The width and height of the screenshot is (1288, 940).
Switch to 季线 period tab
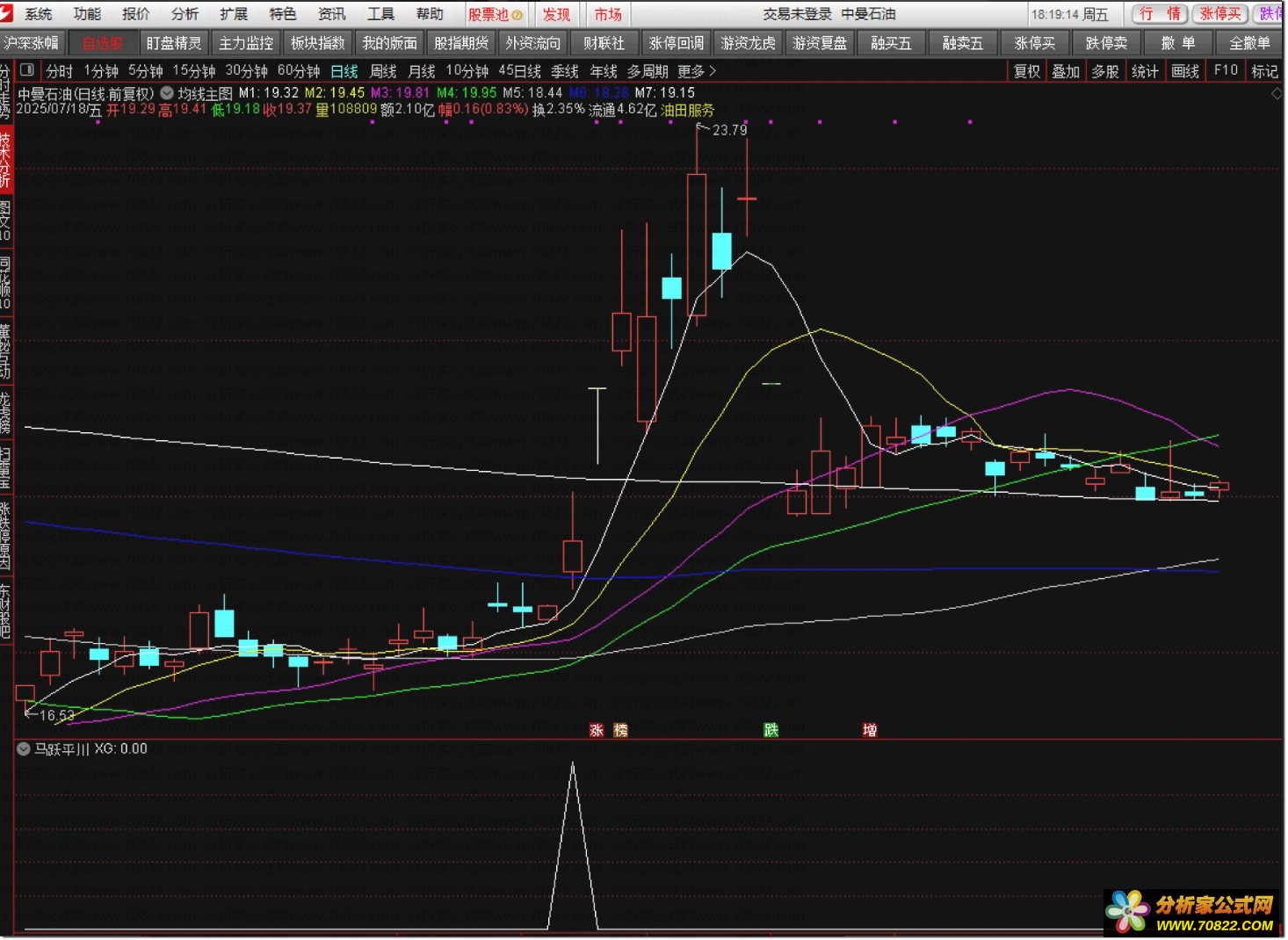point(565,71)
